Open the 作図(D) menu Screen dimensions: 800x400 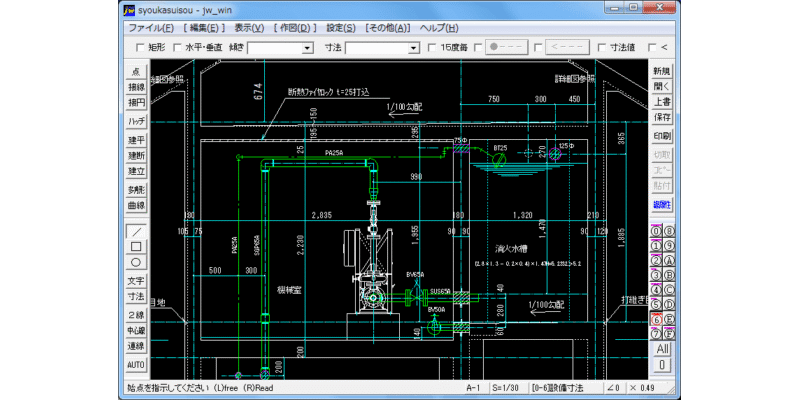[295, 28]
